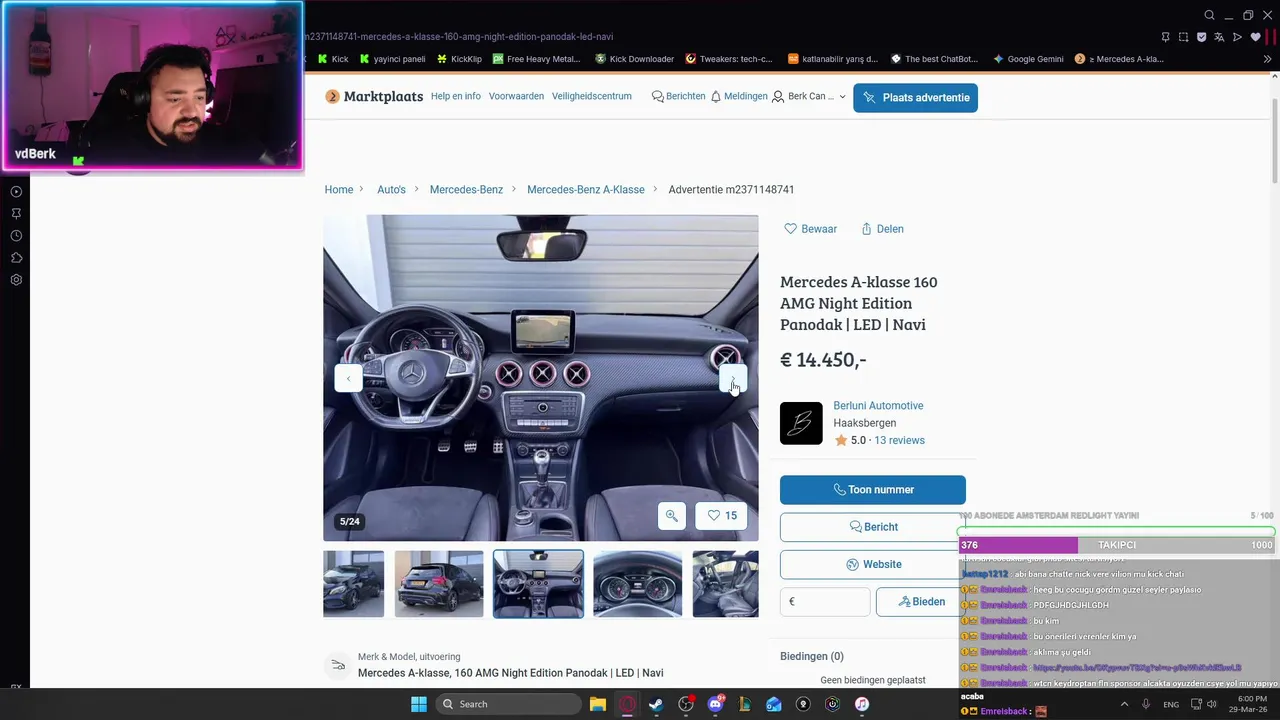
Task: Open the Kick Downloader bookmark
Action: click(x=635, y=59)
